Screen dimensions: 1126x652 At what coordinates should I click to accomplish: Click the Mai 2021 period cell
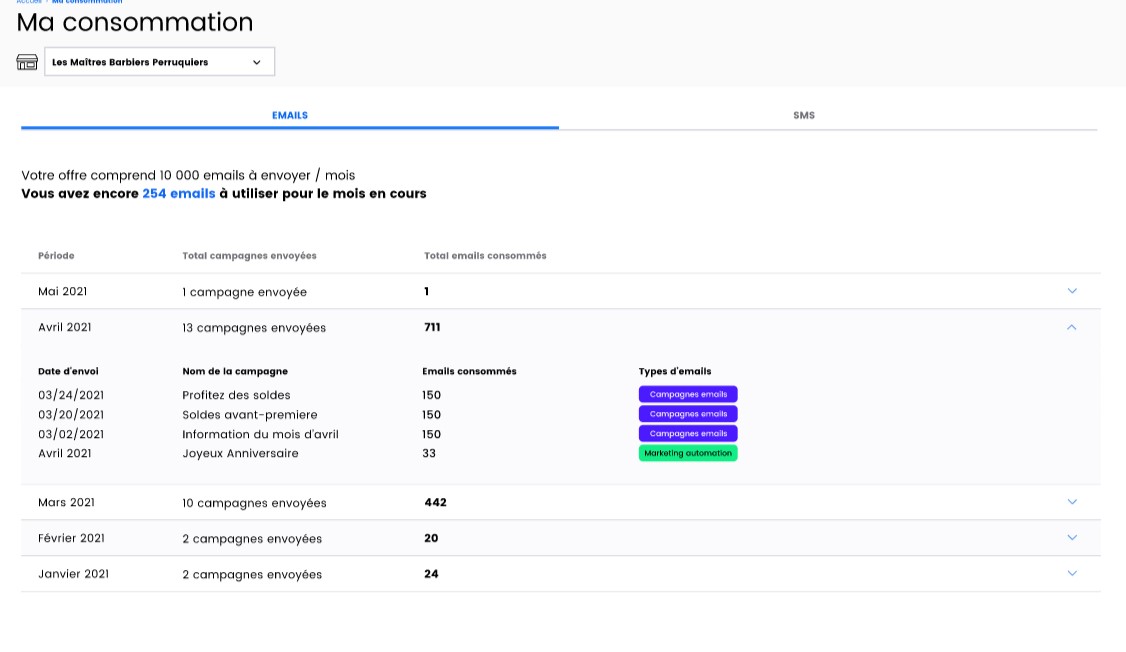point(62,291)
